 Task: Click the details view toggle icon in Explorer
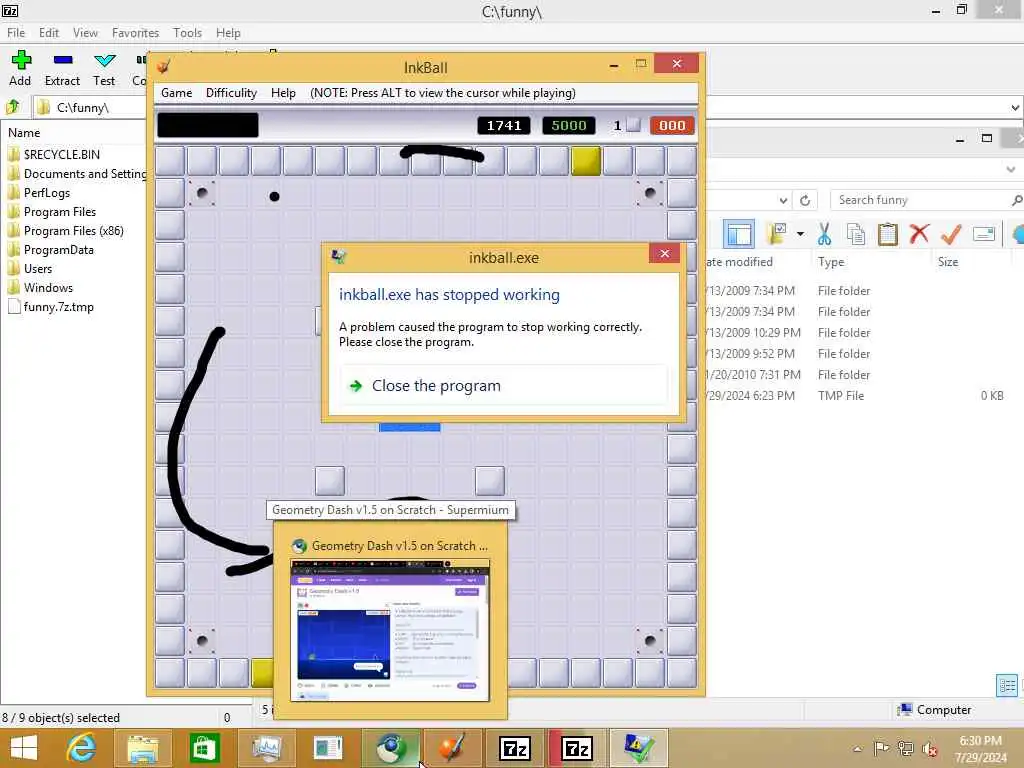[1007, 685]
